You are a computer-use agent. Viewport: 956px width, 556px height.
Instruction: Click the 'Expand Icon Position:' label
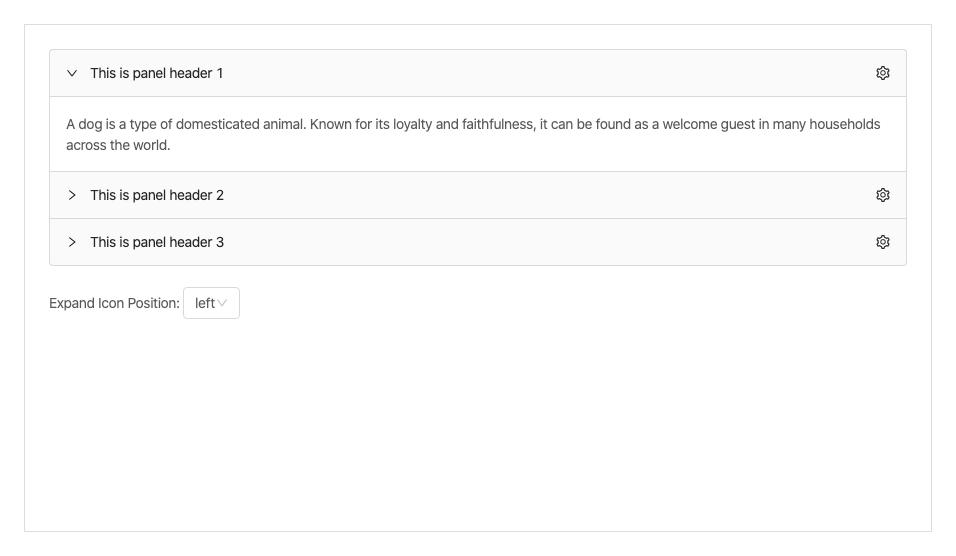point(114,303)
